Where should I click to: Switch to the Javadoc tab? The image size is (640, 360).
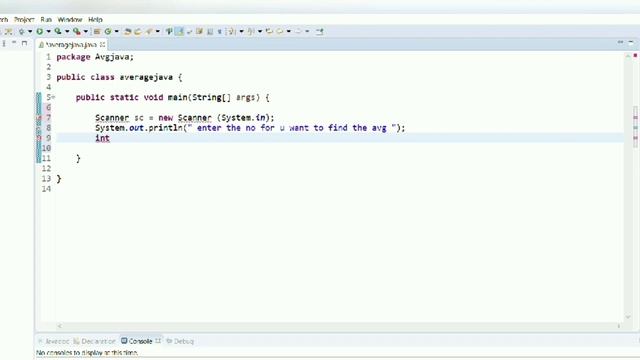coord(54,341)
